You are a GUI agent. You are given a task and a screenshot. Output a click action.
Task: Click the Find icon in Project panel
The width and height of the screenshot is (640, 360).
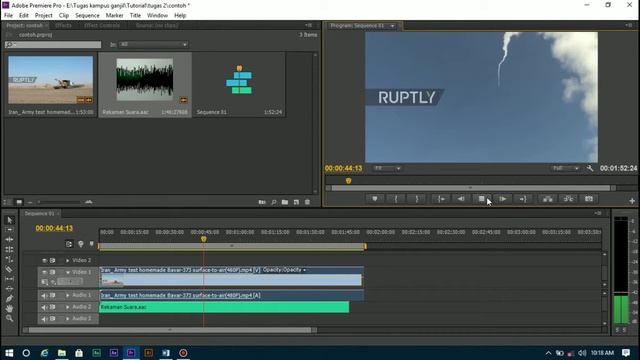[274, 202]
